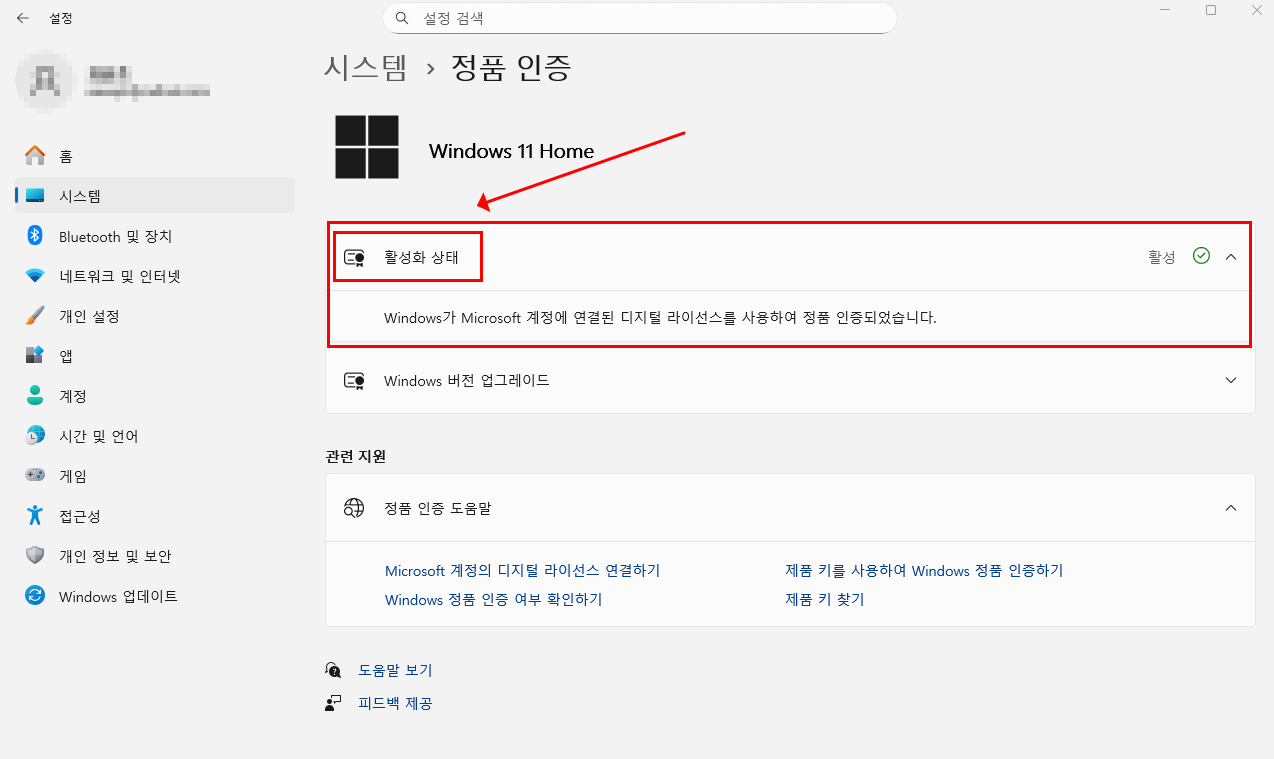The width and height of the screenshot is (1274, 759).
Task: Open Windows 정품 인증 여부 확인하기 link
Action: click(493, 600)
